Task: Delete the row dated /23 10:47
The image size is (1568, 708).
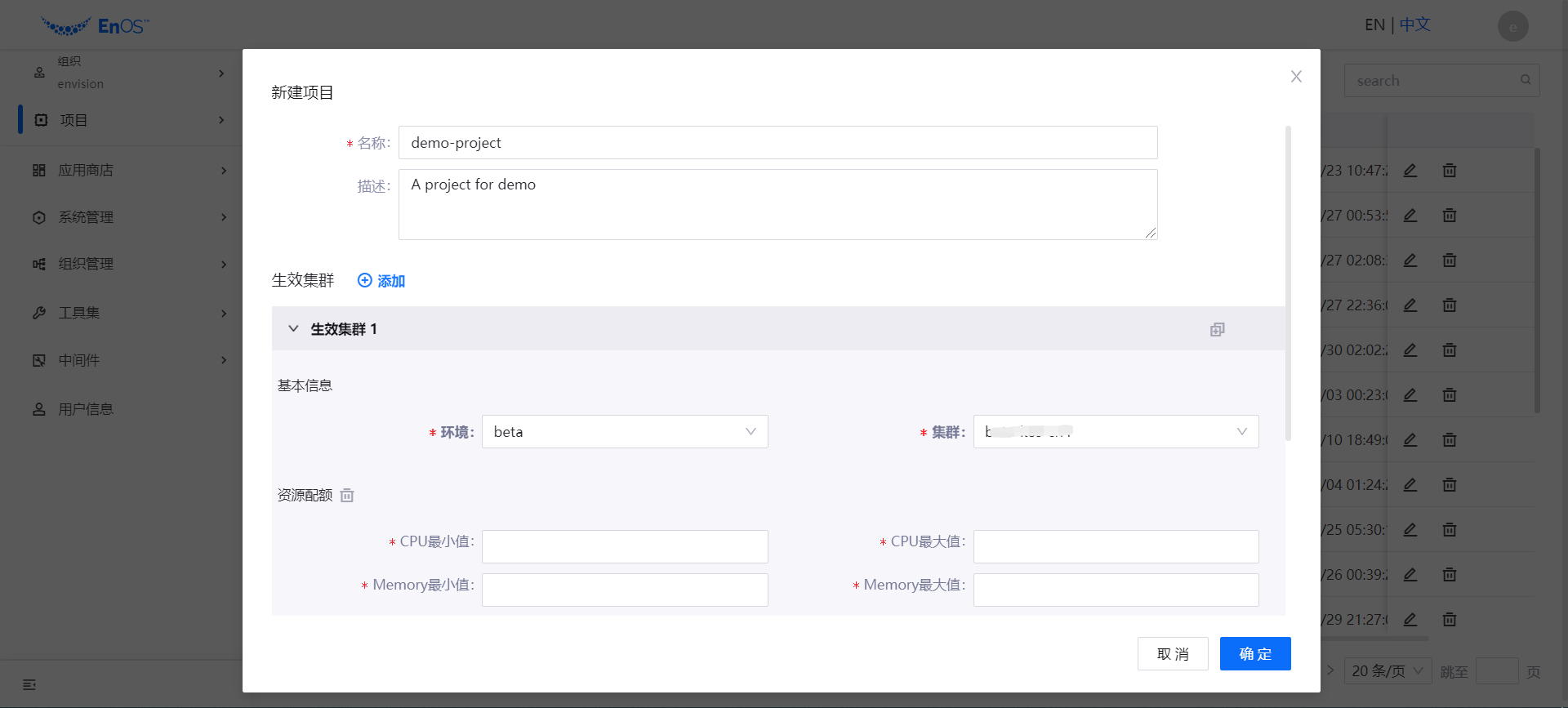Action: (x=1450, y=171)
